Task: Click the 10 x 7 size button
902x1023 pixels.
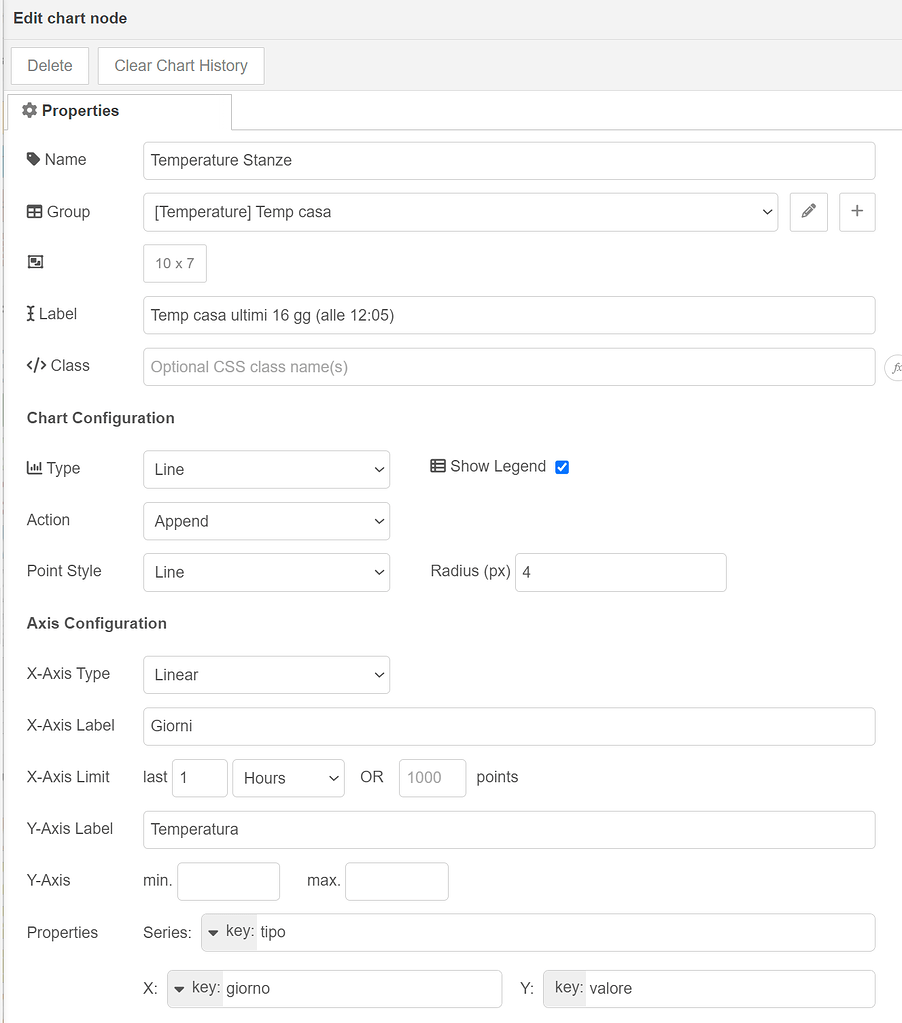Action: [x=174, y=263]
